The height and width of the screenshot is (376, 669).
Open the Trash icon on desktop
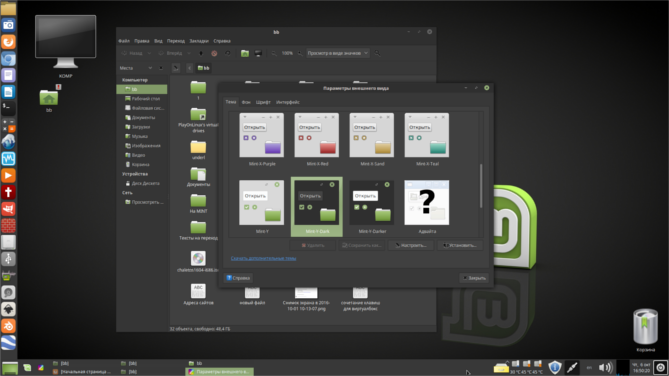click(645, 327)
